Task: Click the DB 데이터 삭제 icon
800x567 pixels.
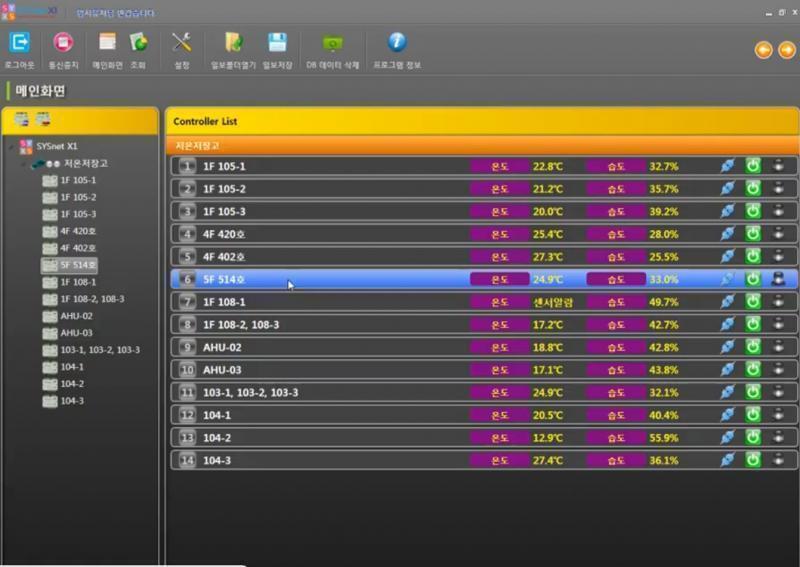Action: click(333, 44)
